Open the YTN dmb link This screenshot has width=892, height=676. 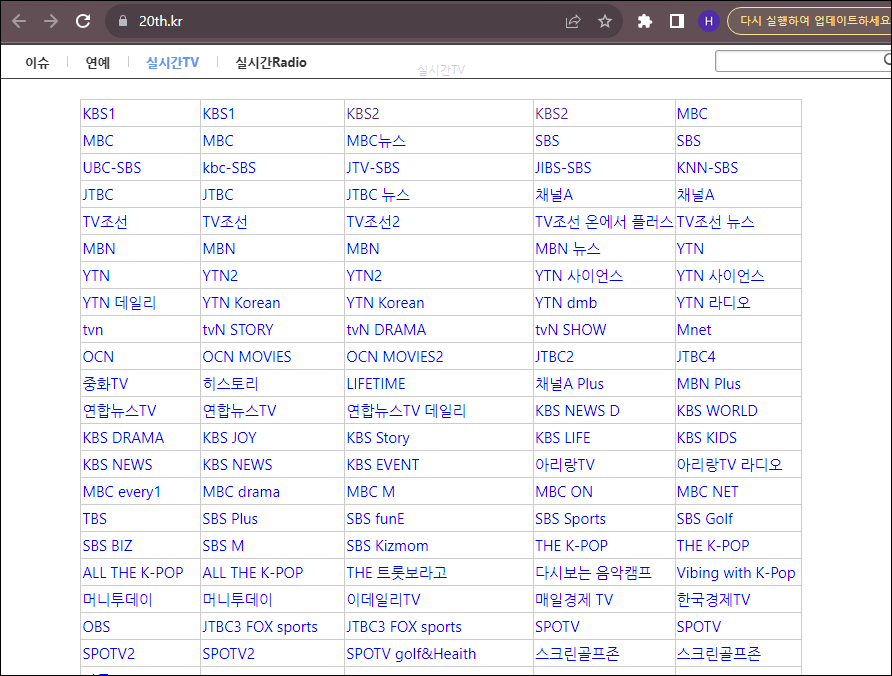(566, 303)
